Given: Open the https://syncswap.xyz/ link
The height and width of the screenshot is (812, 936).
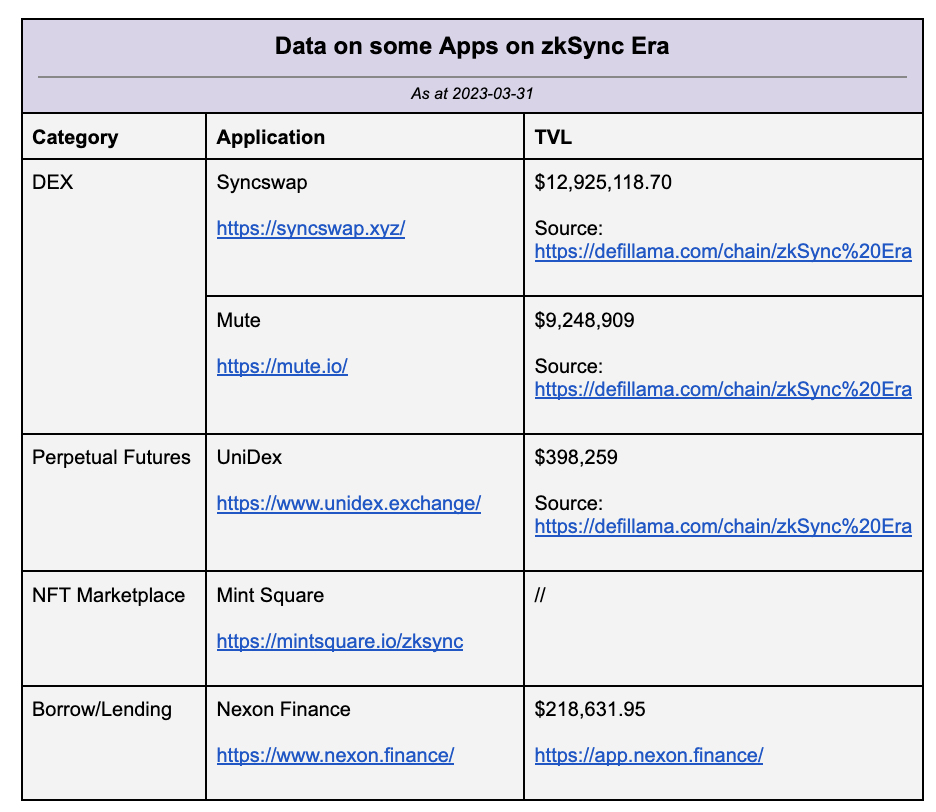Looking at the screenshot, I should (x=310, y=229).
